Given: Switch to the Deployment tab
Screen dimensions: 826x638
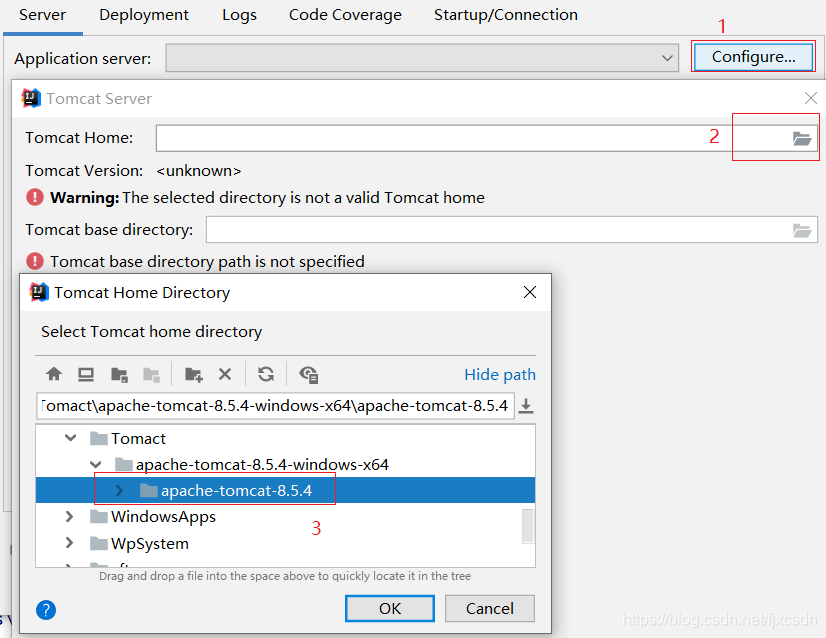Looking at the screenshot, I should click(x=144, y=15).
